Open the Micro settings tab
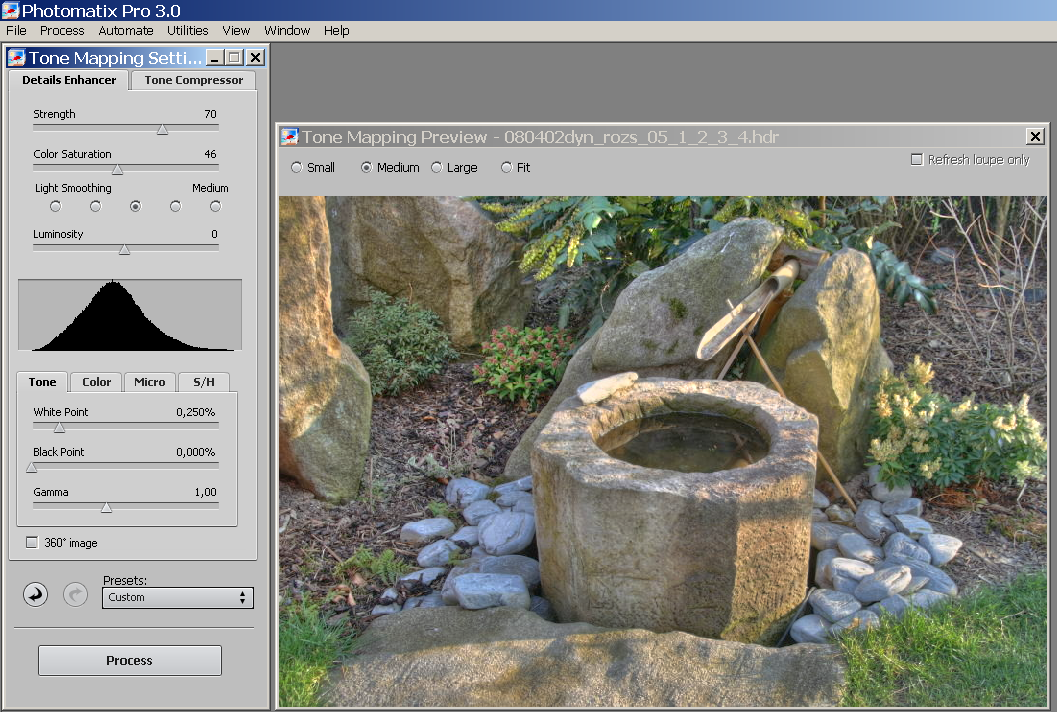This screenshot has width=1057, height=712. tap(150, 382)
